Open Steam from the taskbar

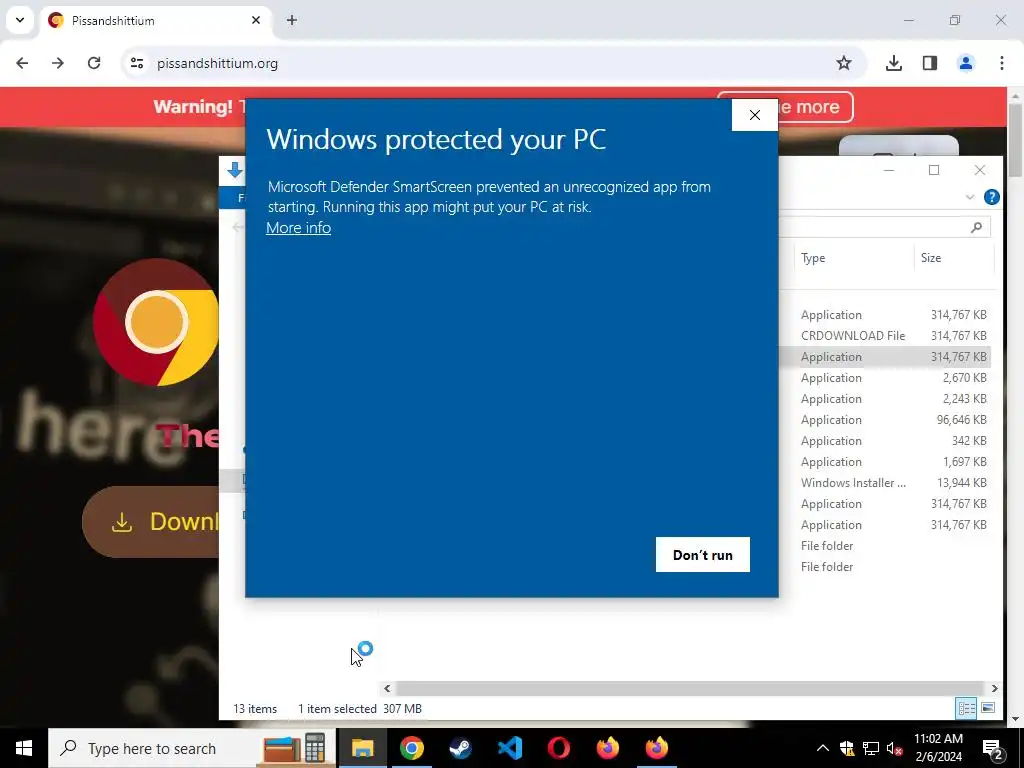(460, 748)
